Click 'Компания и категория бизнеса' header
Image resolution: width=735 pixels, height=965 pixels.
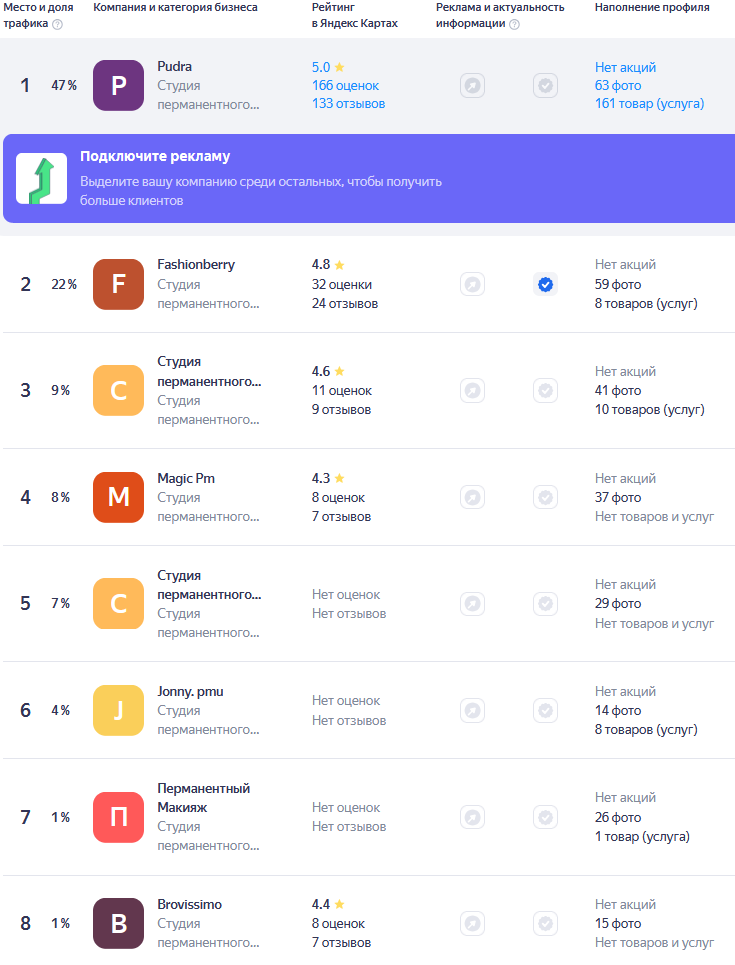pyautogui.click(x=175, y=7)
